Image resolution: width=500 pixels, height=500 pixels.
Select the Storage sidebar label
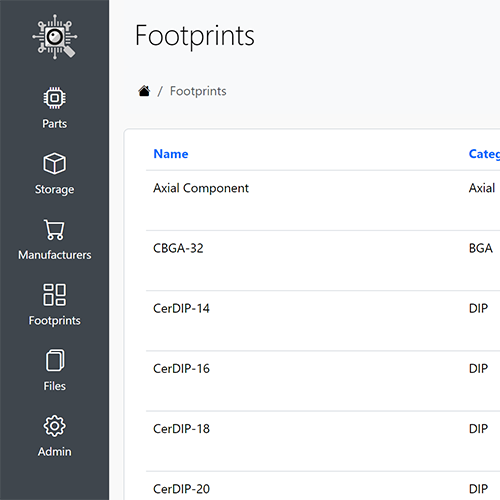pyautogui.click(x=55, y=189)
